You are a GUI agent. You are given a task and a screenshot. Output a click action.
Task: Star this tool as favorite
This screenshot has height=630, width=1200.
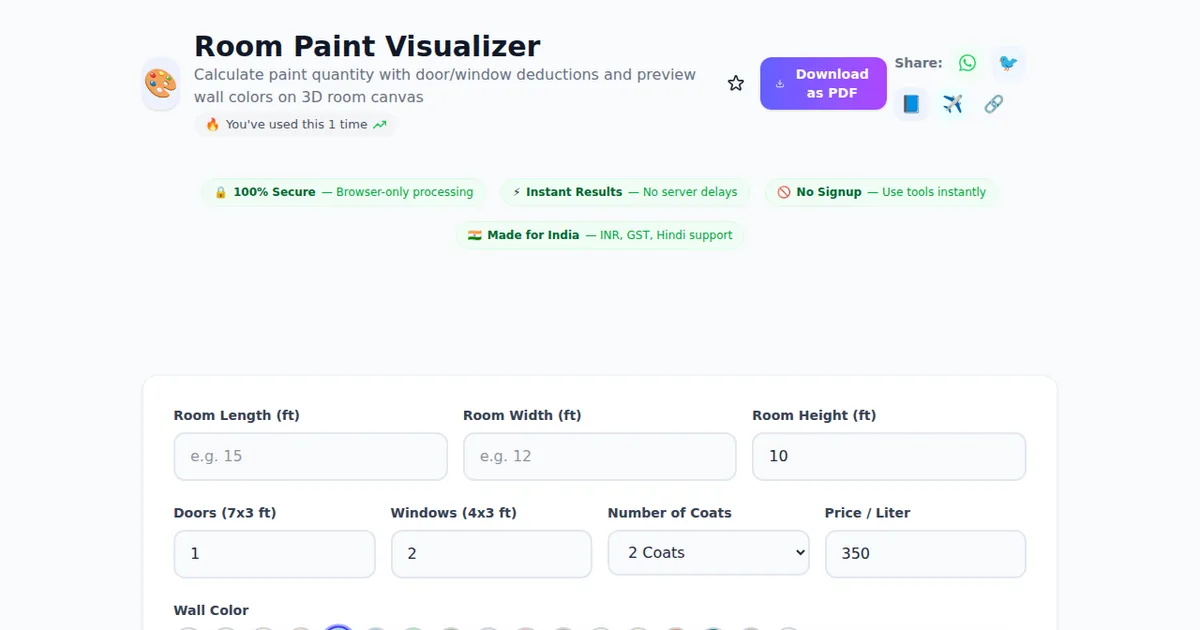pos(736,84)
